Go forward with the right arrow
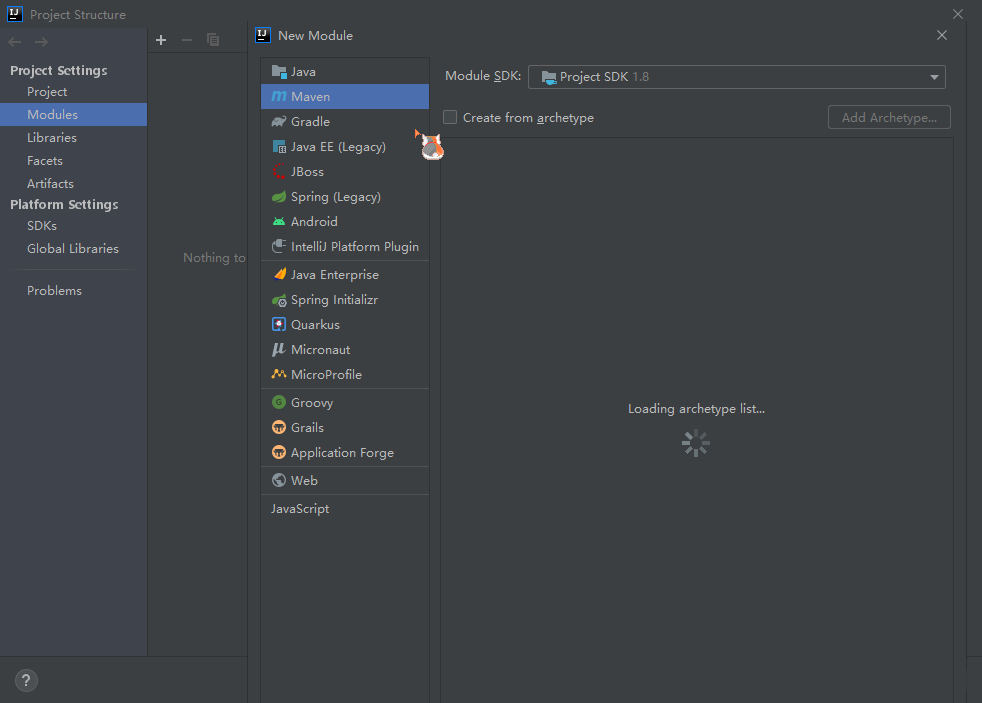 pos(41,42)
